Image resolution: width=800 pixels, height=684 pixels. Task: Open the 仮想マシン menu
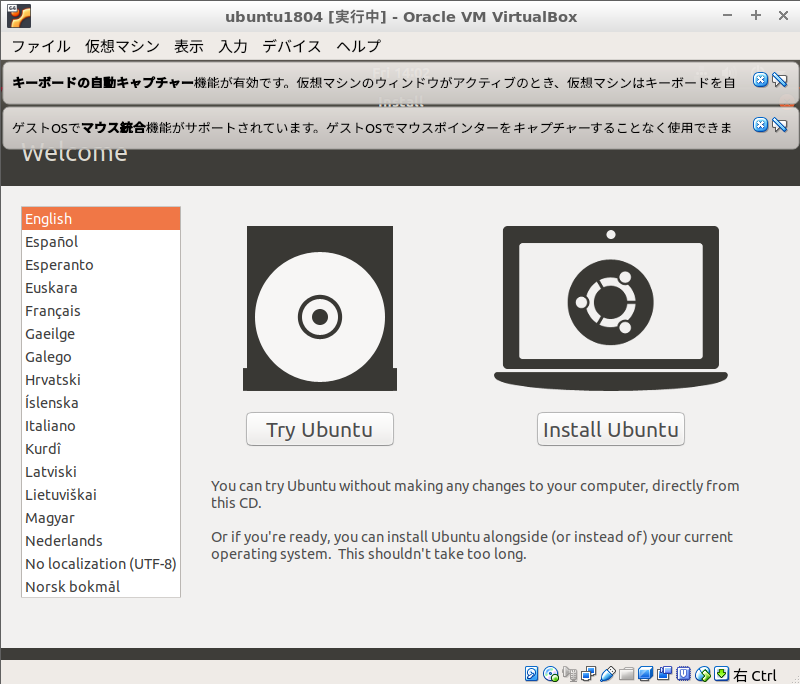(122, 46)
